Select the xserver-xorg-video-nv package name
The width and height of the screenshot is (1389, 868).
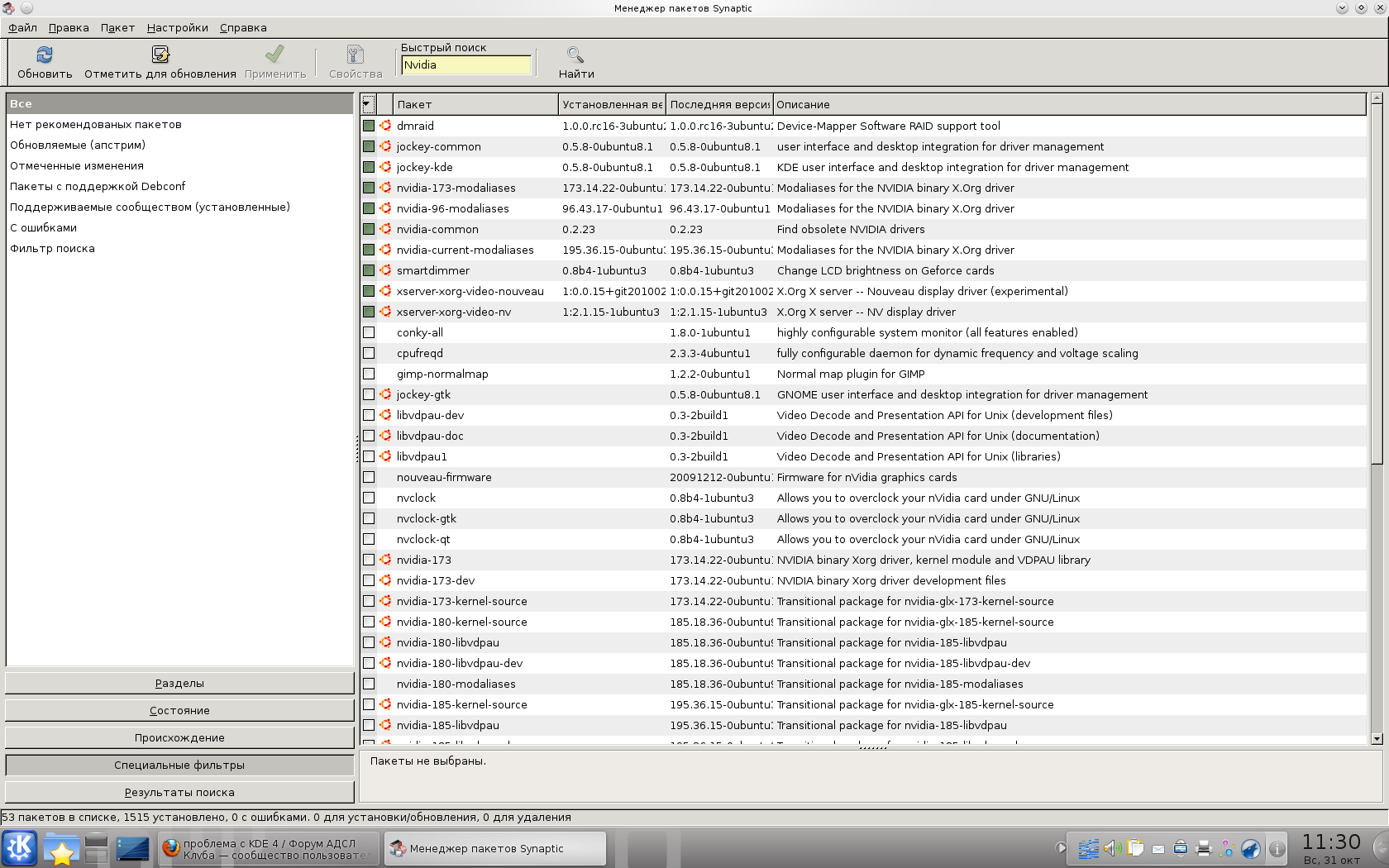tap(454, 312)
